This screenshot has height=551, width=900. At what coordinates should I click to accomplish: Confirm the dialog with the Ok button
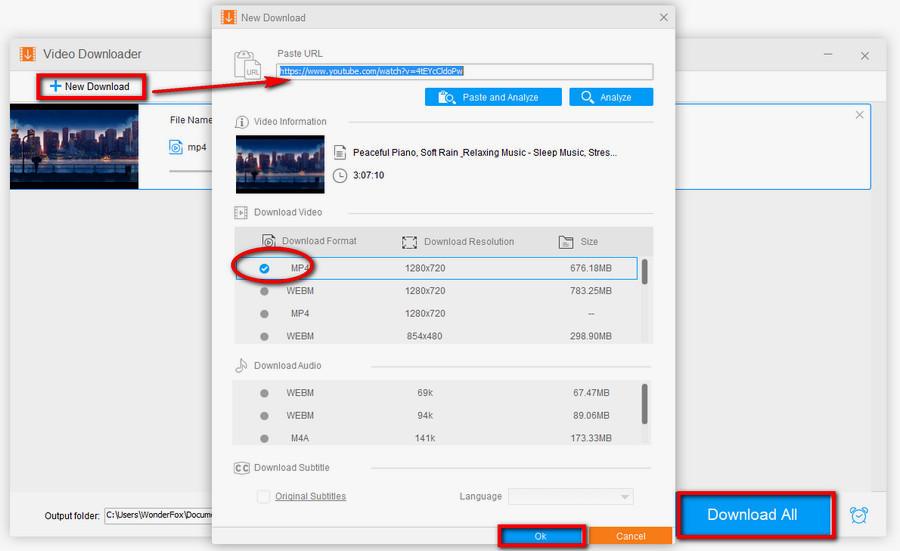(x=540, y=536)
